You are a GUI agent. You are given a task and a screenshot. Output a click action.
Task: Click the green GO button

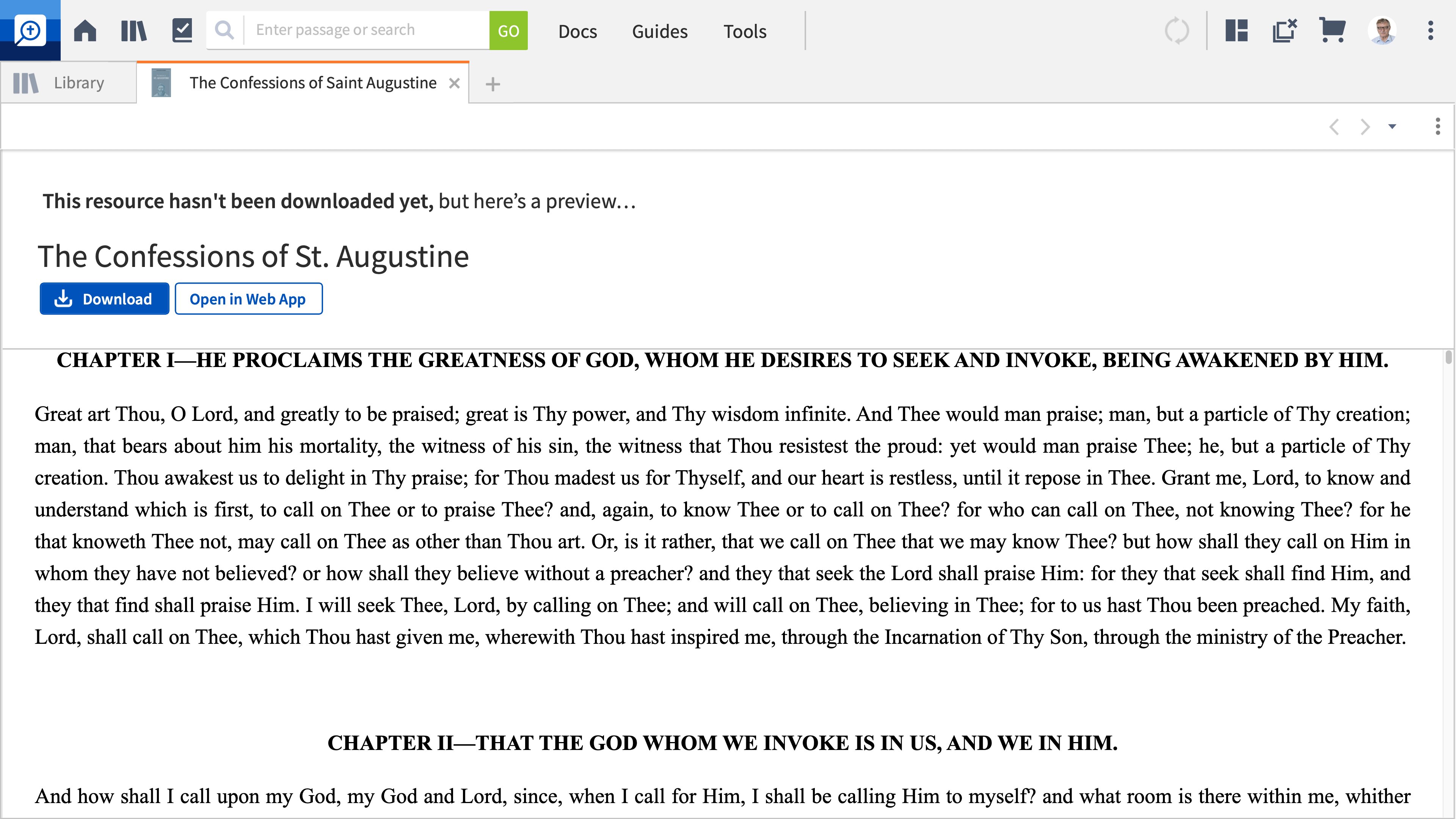(508, 30)
